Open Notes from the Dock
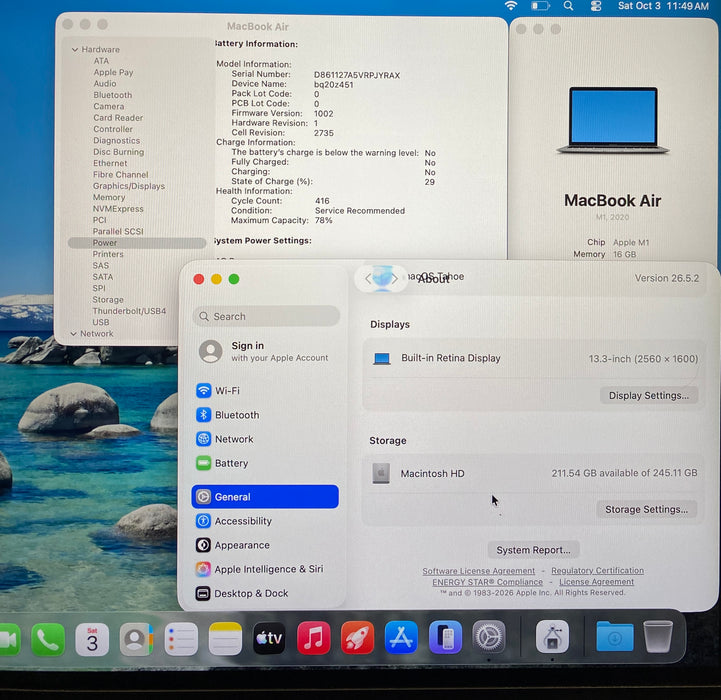Image resolution: width=721 pixels, height=700 pixels. pos(225,639)
